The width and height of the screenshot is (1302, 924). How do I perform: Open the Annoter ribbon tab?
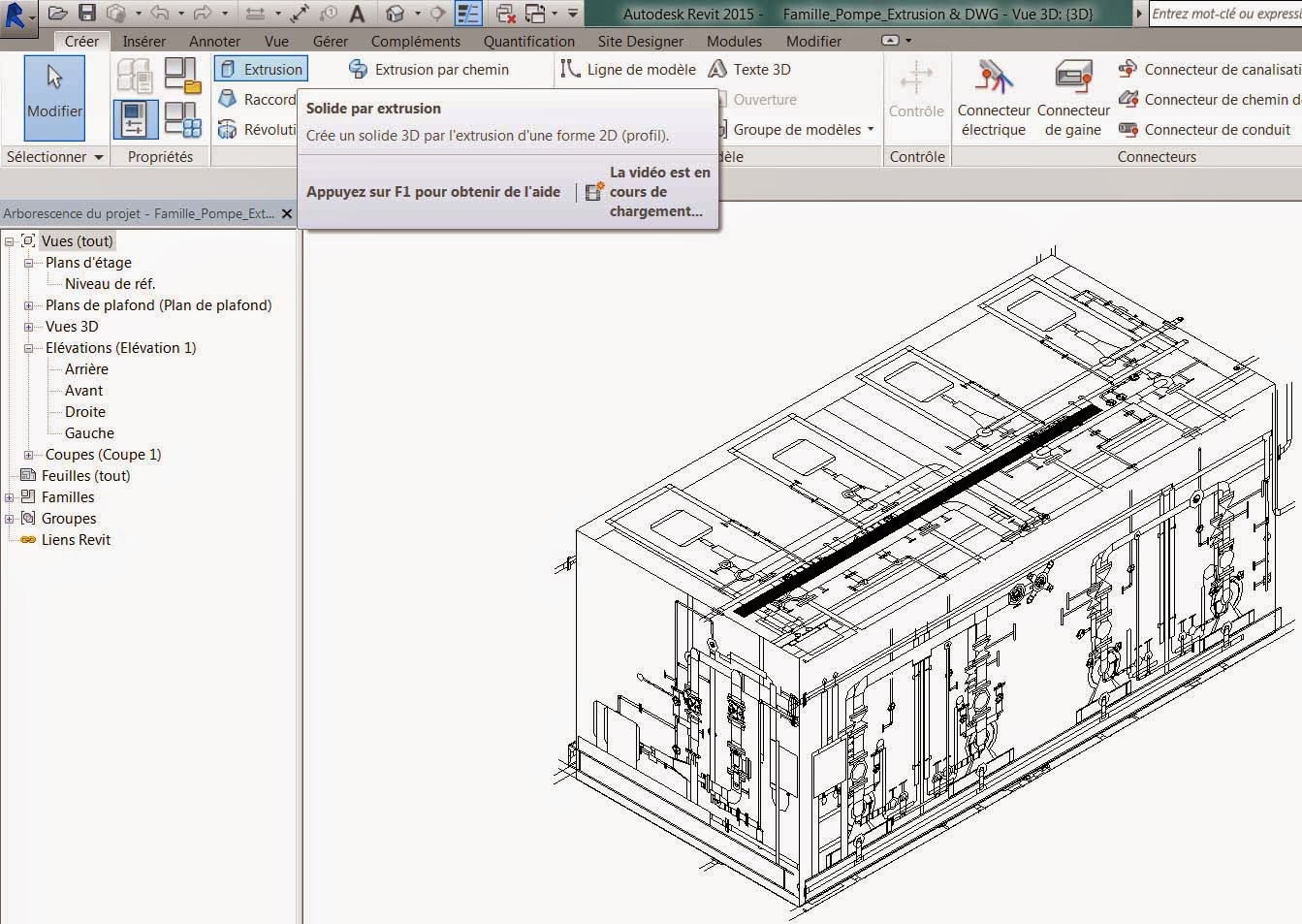(x=214, y=42)
